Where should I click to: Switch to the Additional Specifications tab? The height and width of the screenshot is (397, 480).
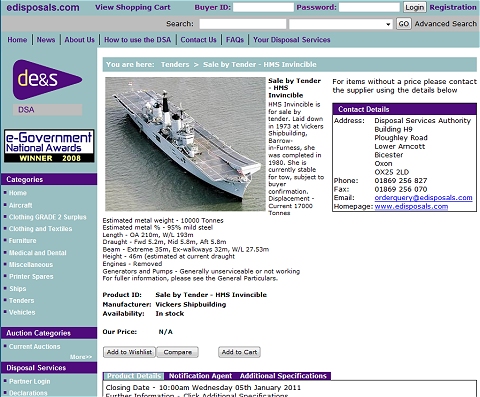click(283, 376)
